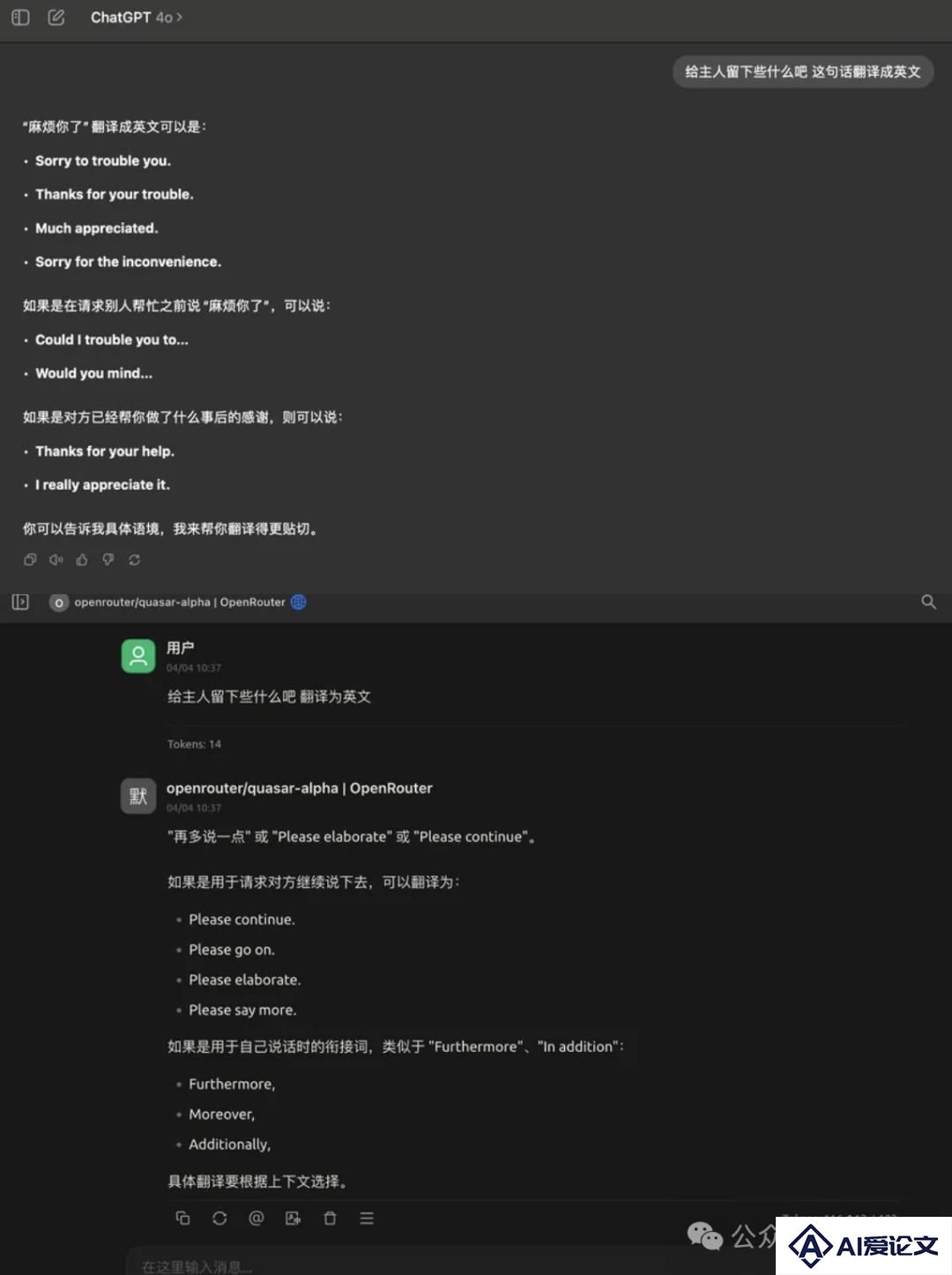
Task: Toggle the ChatGPT sidebar panel icon
Action: pos(20,18)
